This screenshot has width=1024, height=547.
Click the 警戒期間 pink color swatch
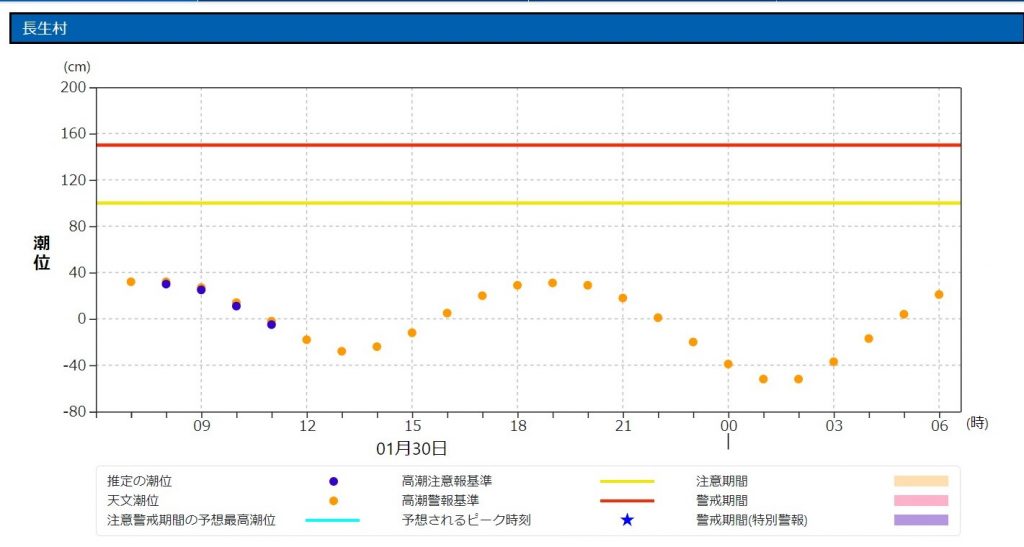(x=921, y=501)
